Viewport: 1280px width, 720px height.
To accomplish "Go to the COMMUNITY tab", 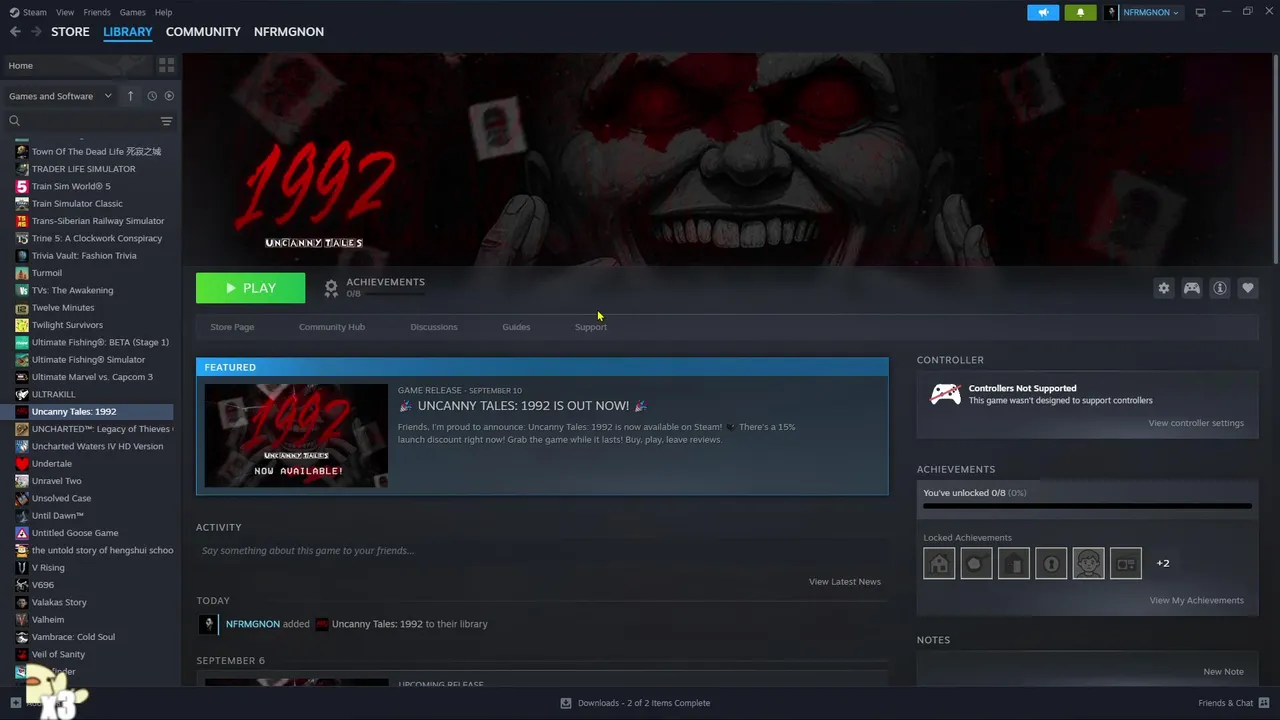I will point(203,32).
